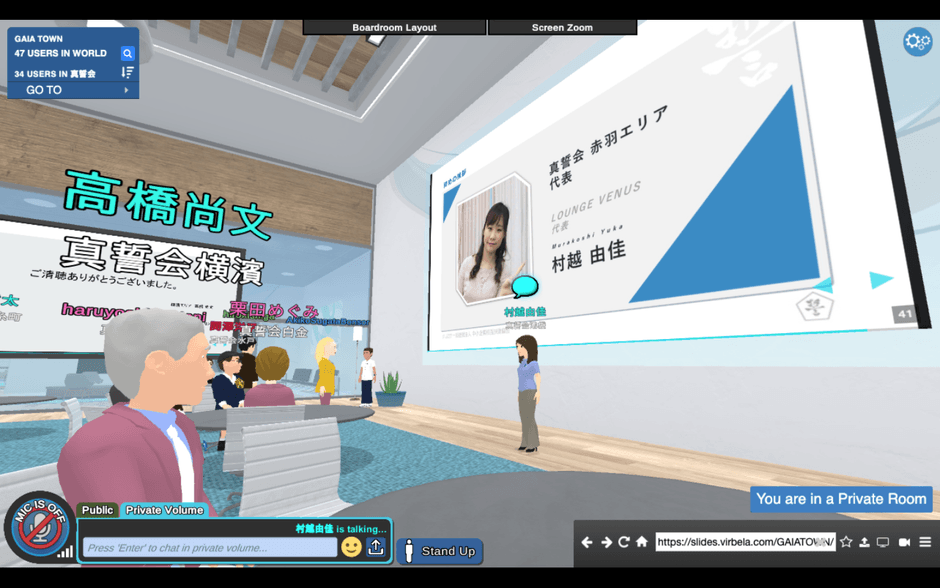Open the user search magnifier icon
Screen dimensions: 940x588
pos(127,54)
